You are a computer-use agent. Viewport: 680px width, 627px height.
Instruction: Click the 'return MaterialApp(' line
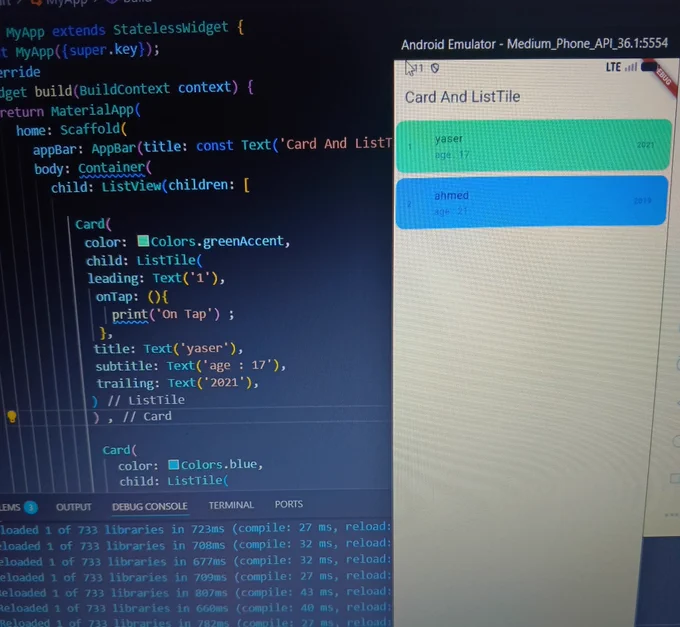click(x=70, y=111)
